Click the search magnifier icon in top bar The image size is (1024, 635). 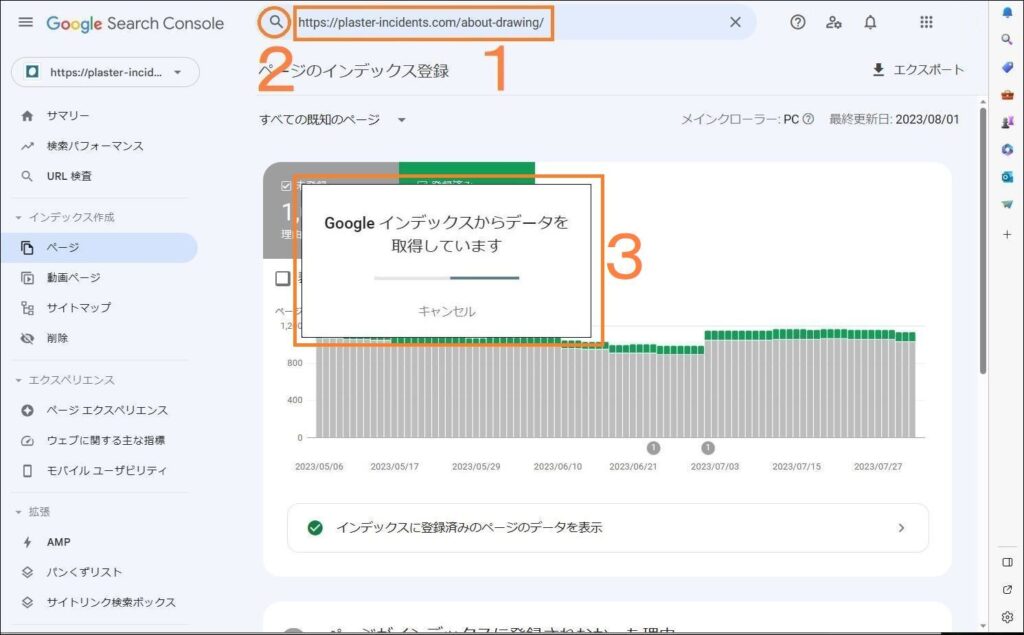point(276,22)
